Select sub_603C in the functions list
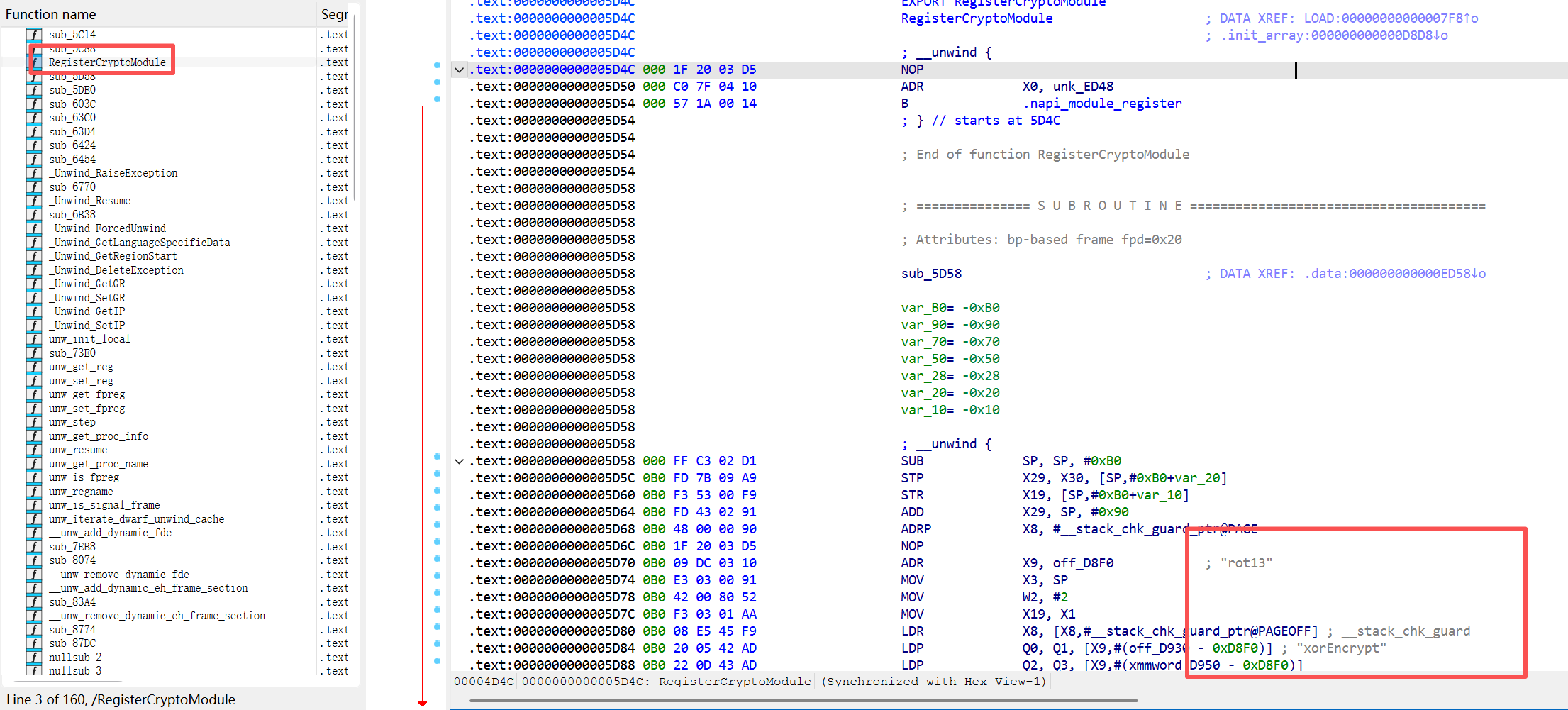Viewport: 1568px width, 710px height. pyautogui.click(x=72, y=104)
